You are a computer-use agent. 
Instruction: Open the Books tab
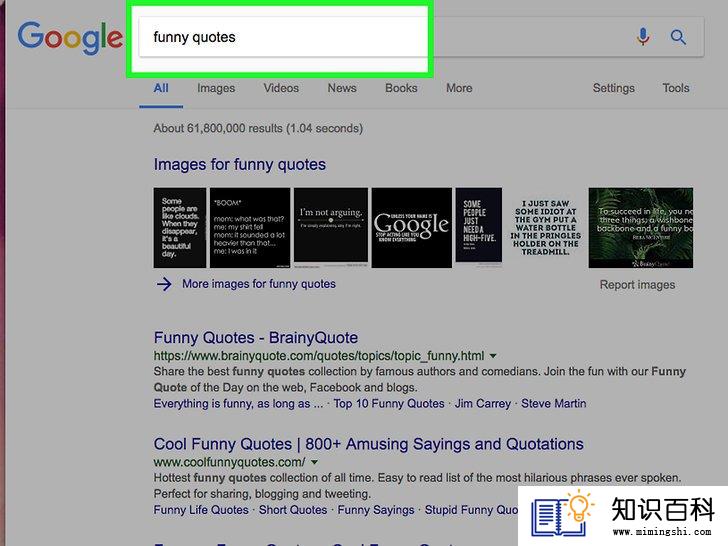tap(401, 88)
